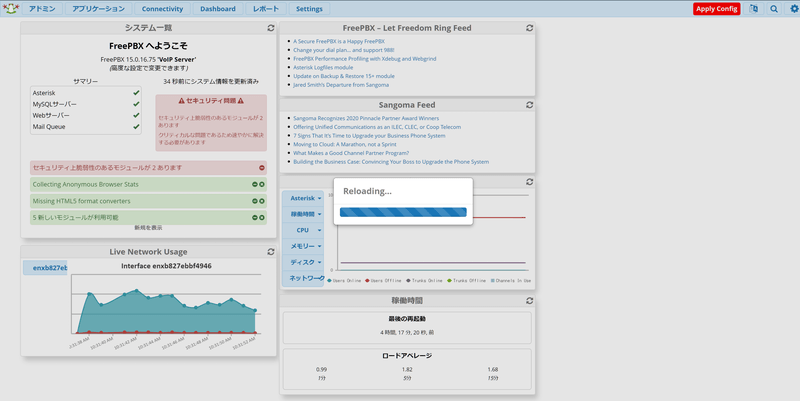800x401 pixels.
Task: Click the Mail Queue status check mark
Action: pos(136,127)
